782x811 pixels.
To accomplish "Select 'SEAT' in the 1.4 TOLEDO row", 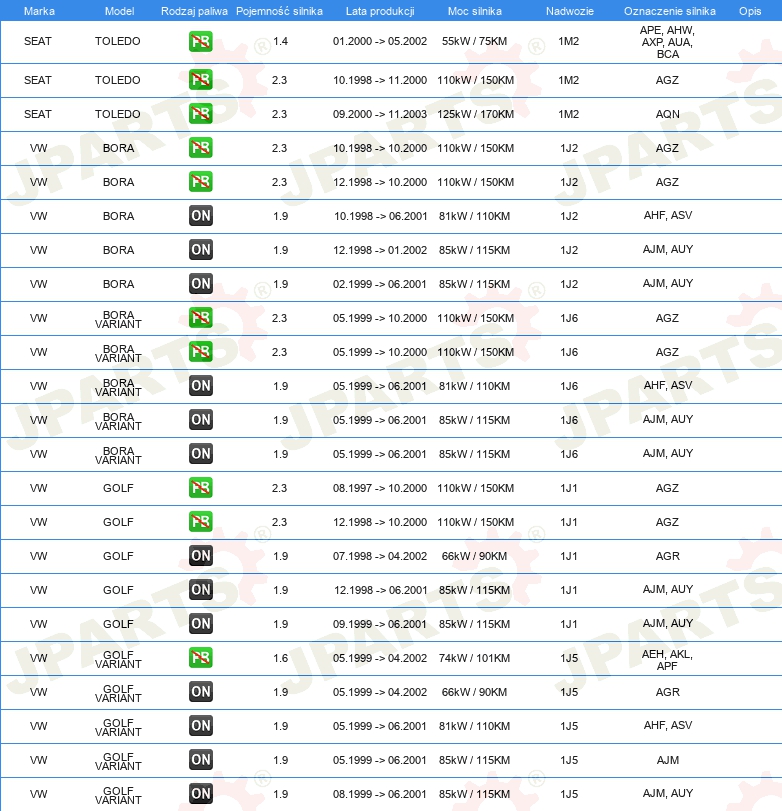I will point(38,41).
